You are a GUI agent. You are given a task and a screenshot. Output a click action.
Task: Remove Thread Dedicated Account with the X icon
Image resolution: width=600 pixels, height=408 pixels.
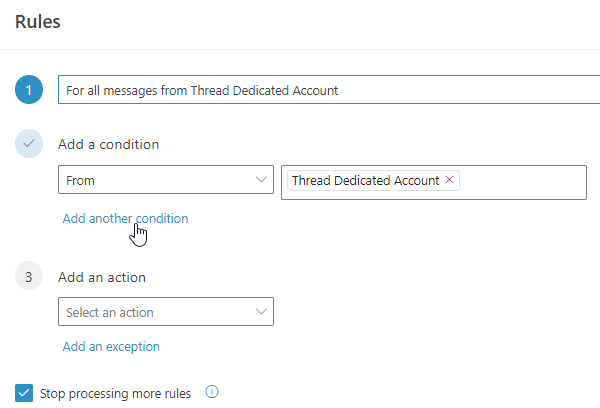(x=450, y=180)
